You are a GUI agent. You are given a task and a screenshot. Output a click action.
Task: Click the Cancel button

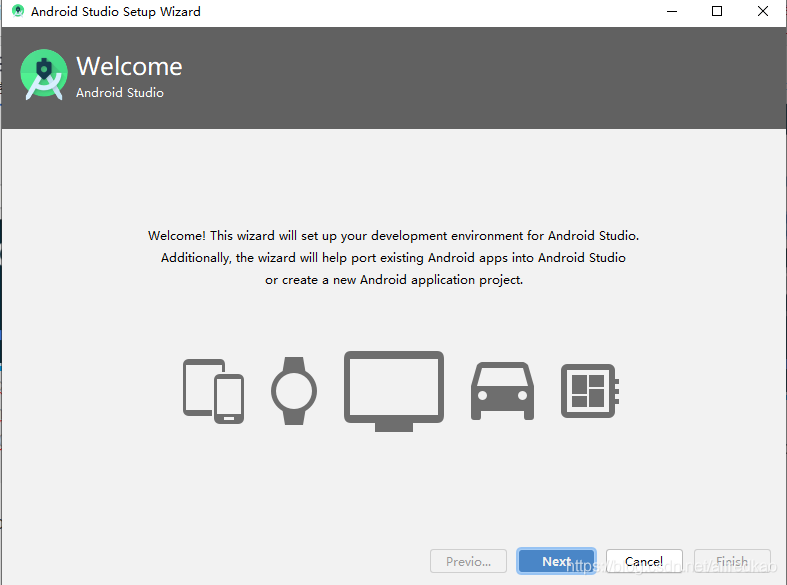click(644, 561)
